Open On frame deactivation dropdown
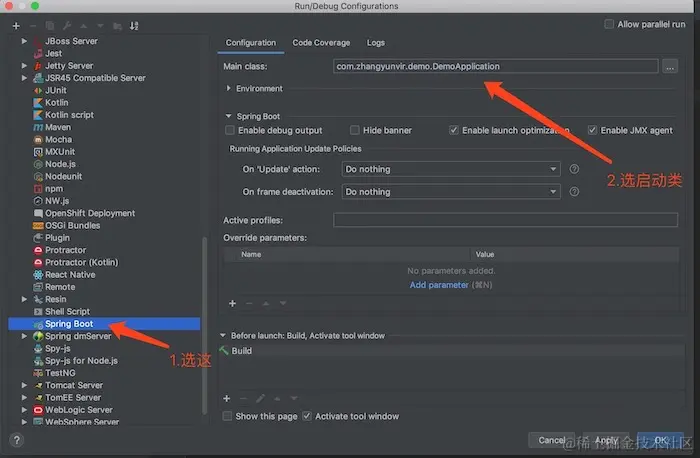Screen dimensions: 700x458 tap(451, 192)
